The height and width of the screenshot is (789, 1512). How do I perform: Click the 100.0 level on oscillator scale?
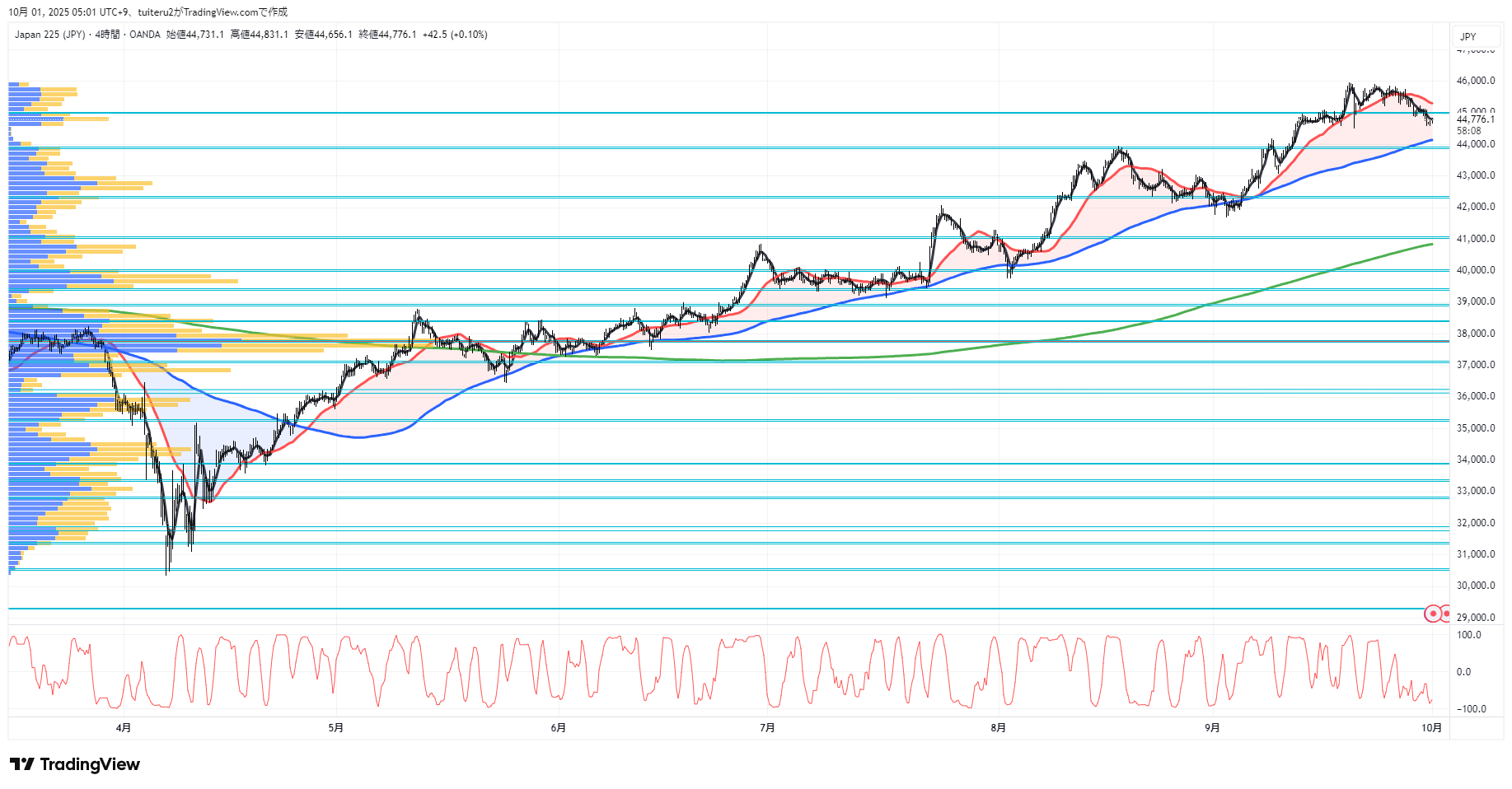coord(1468,635)
